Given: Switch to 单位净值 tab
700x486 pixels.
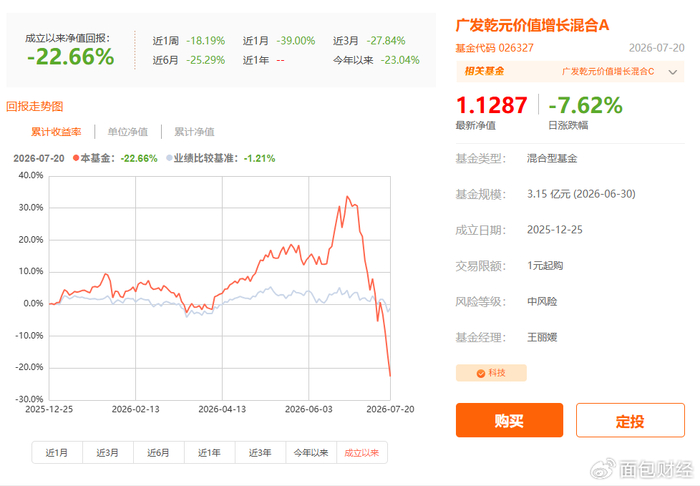Looking at the screenshot, I should (x=128, y=132).
